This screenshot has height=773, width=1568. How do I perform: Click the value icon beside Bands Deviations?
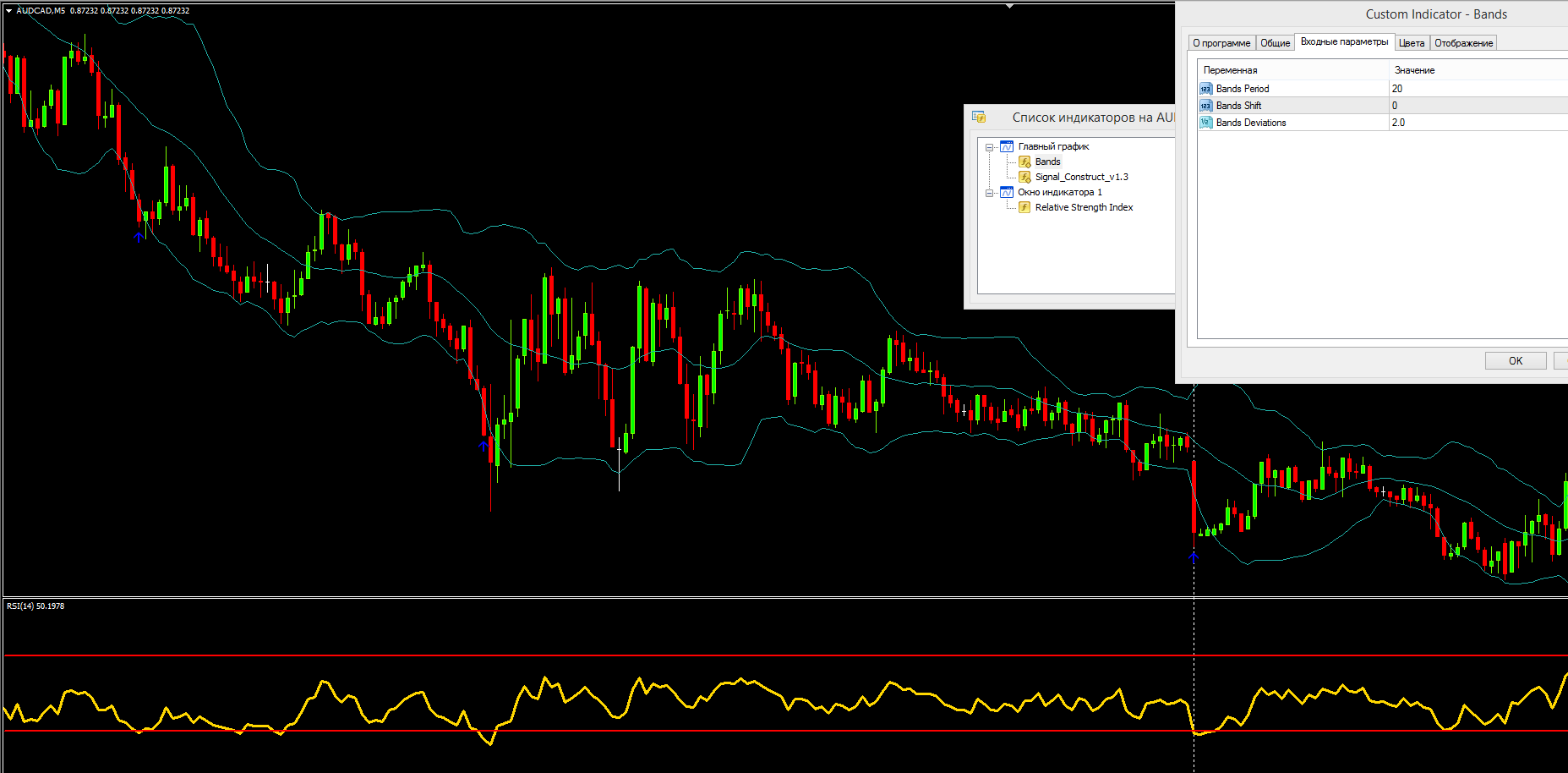tap(1206, 123)
